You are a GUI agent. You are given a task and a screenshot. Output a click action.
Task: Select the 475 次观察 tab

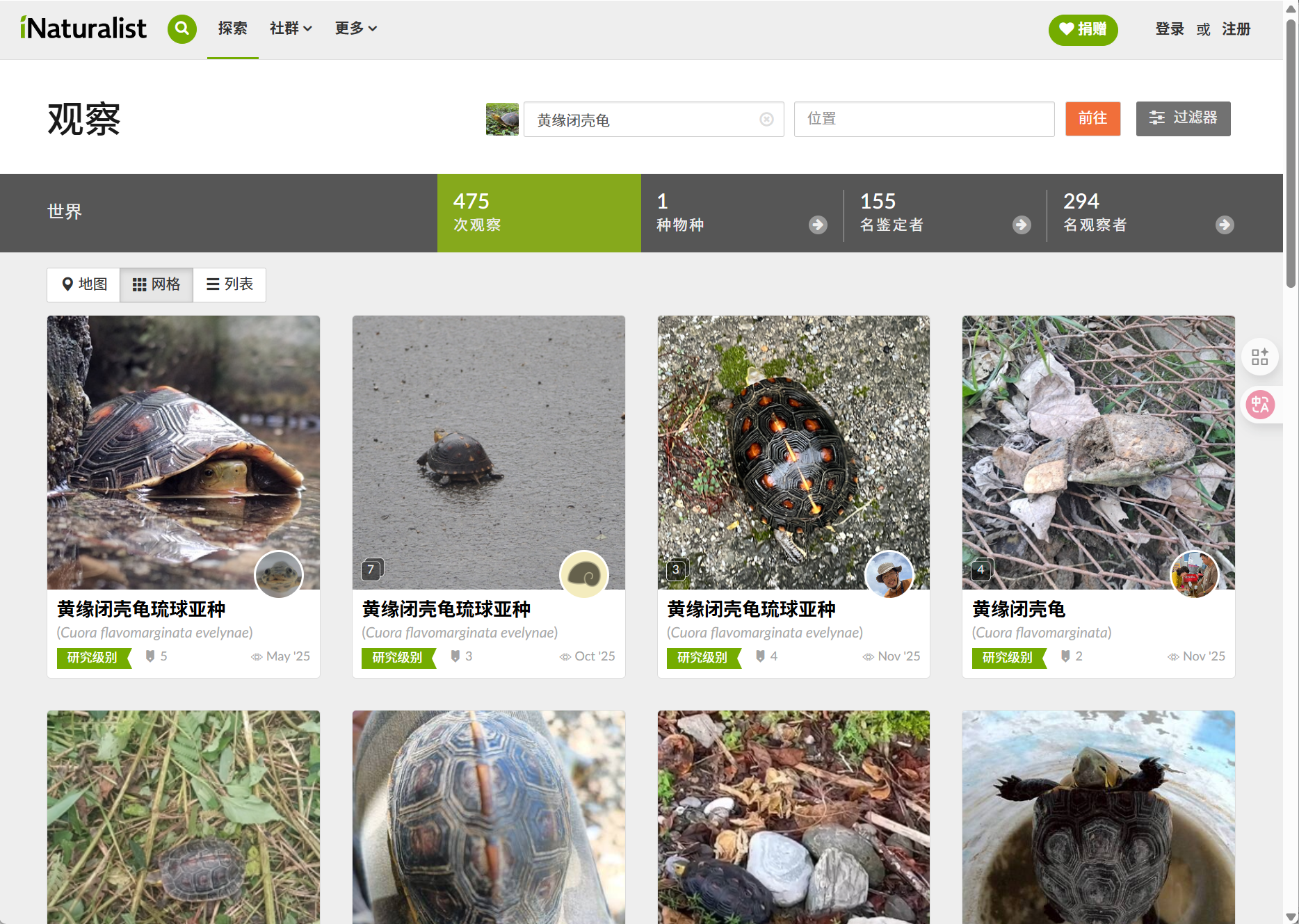pyautogui.click(x=539, y=212)
